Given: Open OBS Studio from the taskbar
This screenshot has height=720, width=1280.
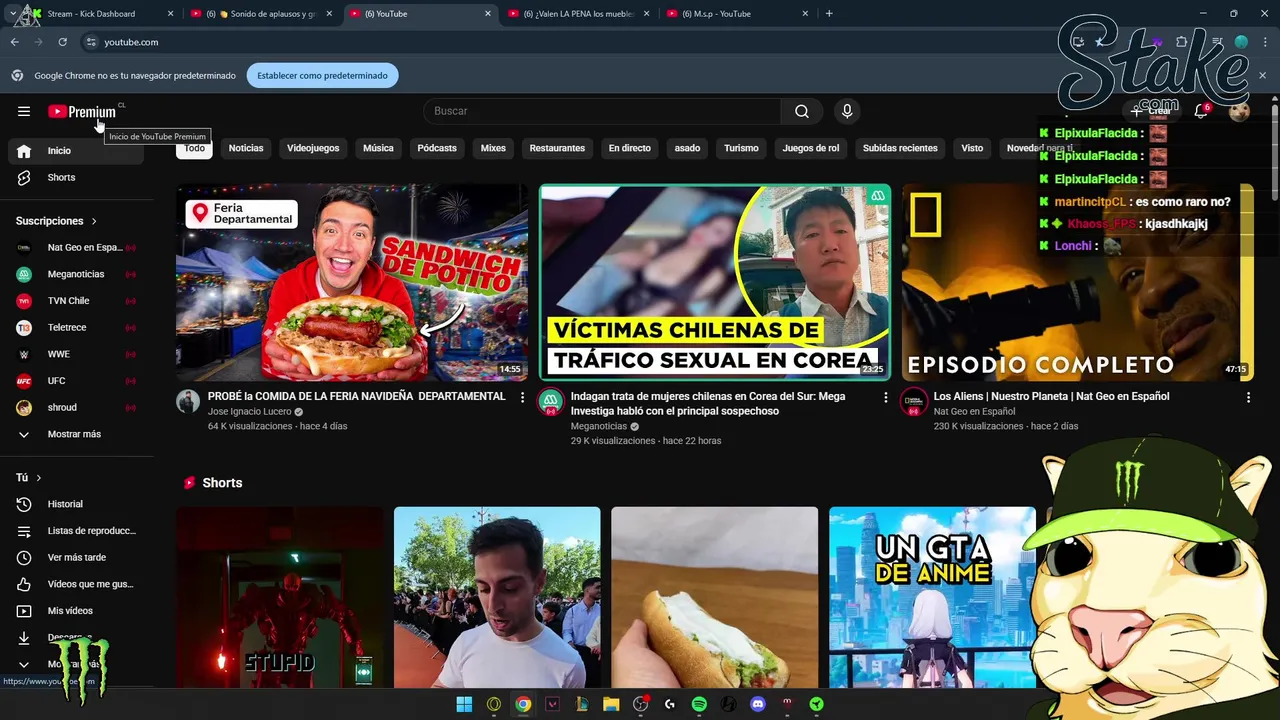Looking at the screenshot, I should coord(641,704).
